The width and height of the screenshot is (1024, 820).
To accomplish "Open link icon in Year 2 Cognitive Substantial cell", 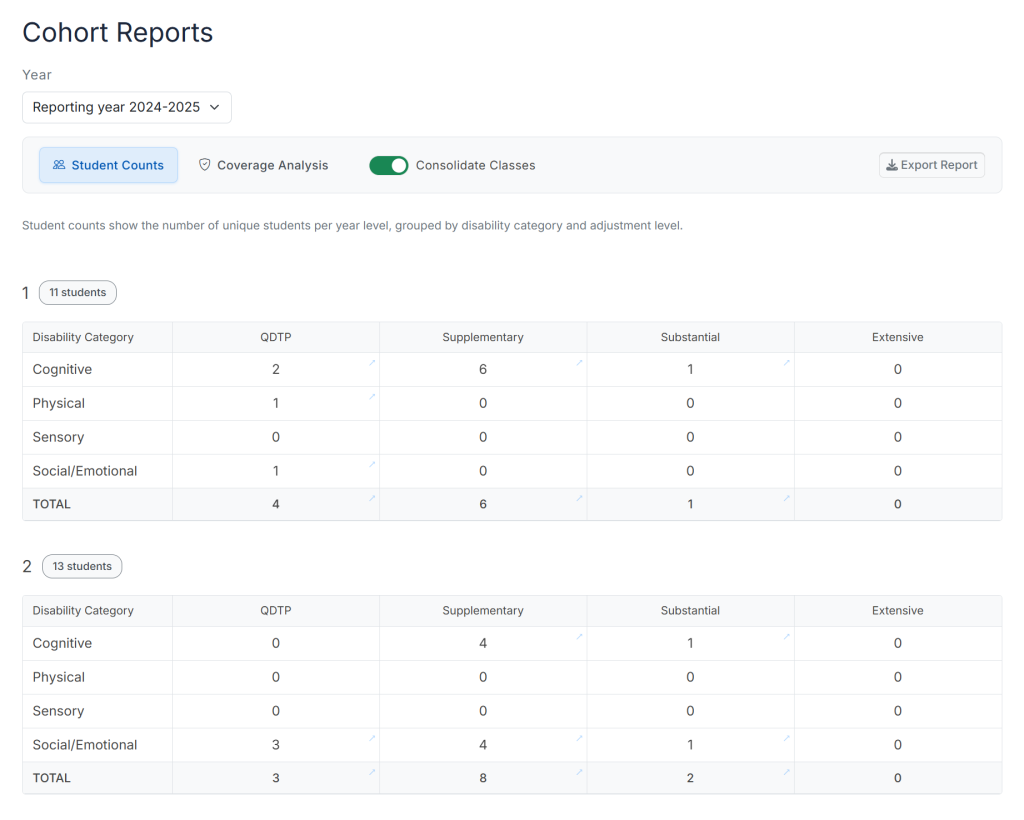I will [786, 636].
